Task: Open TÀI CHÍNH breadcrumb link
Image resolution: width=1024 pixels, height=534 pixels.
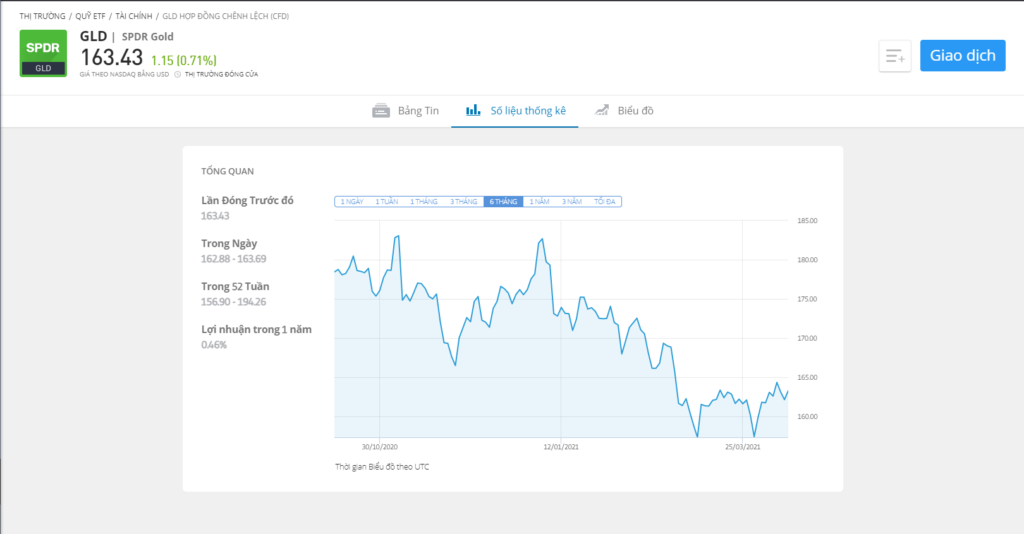Action: [x=134, y=16]
